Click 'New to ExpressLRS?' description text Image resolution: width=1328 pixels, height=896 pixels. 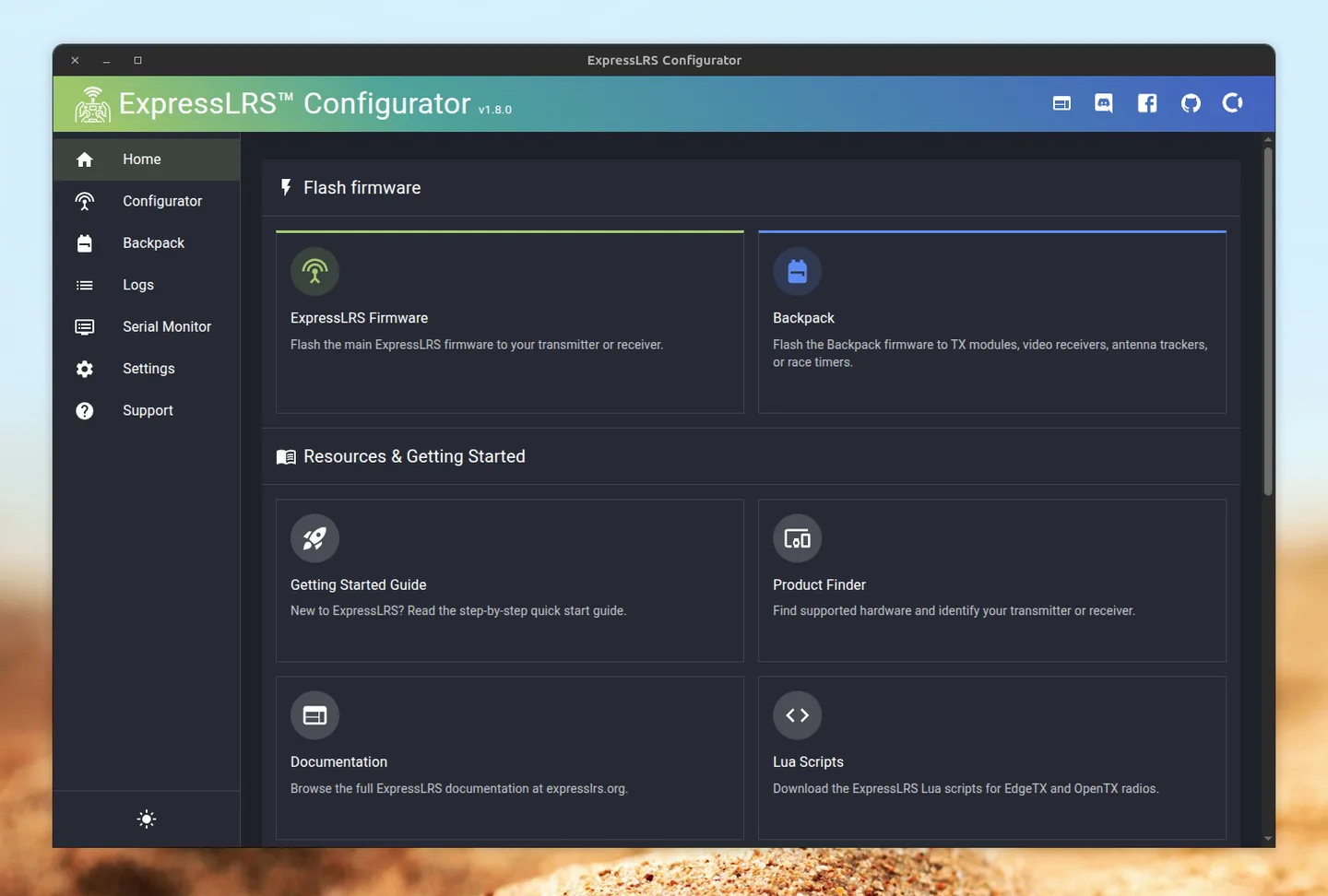pyautogui.click(x=458, y=611)
